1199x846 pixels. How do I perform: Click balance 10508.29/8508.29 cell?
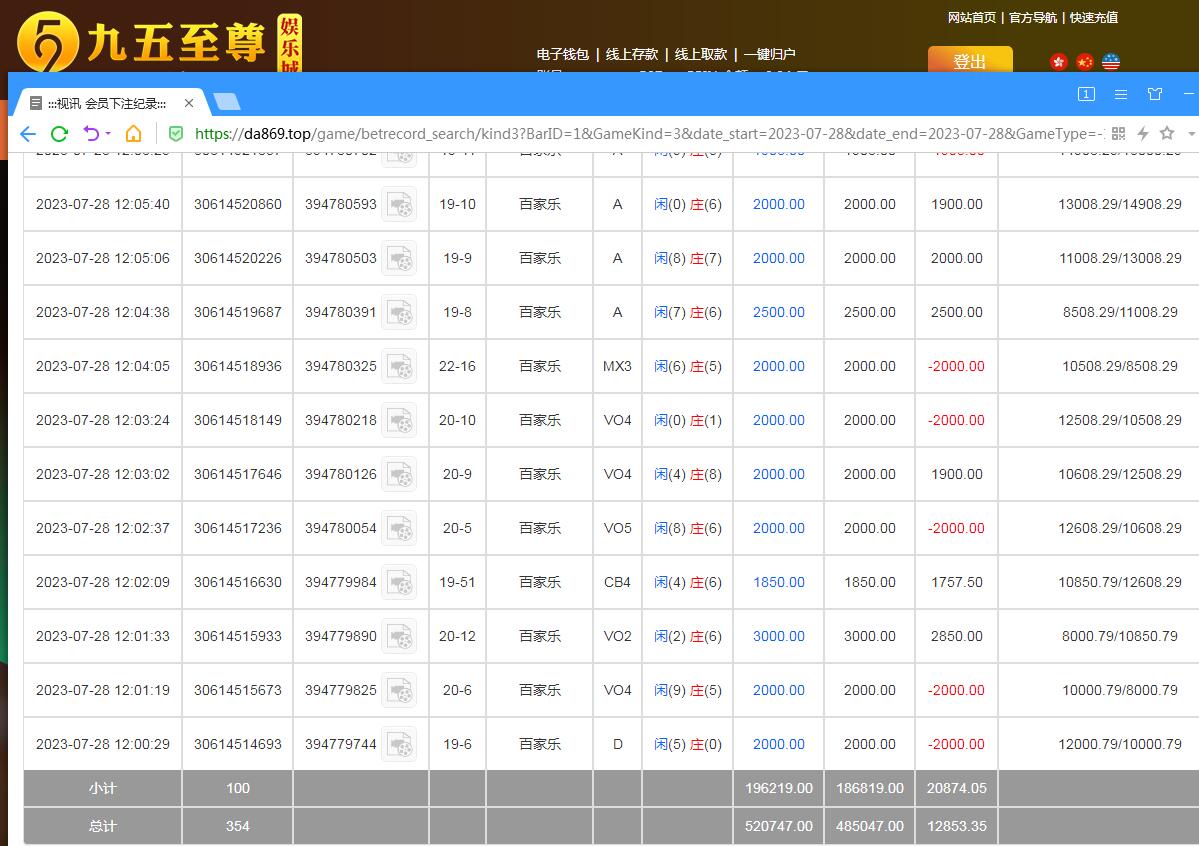(x=1119, y=366)
